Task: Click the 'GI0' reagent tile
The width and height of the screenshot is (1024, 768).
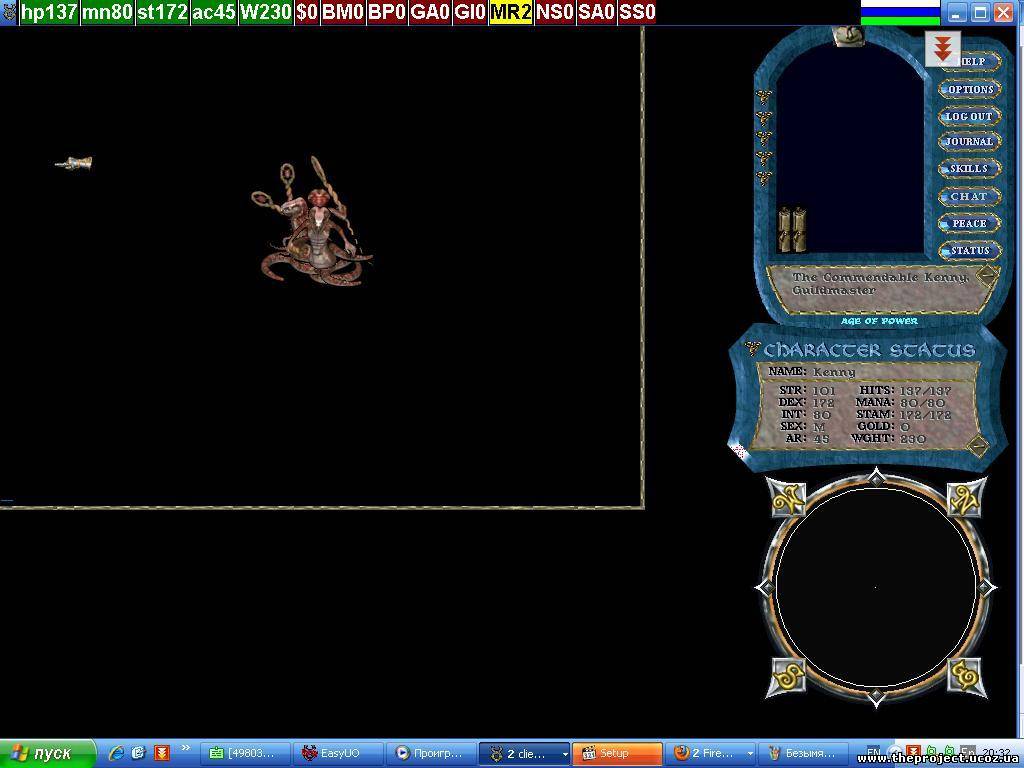Action: [470, 12]
